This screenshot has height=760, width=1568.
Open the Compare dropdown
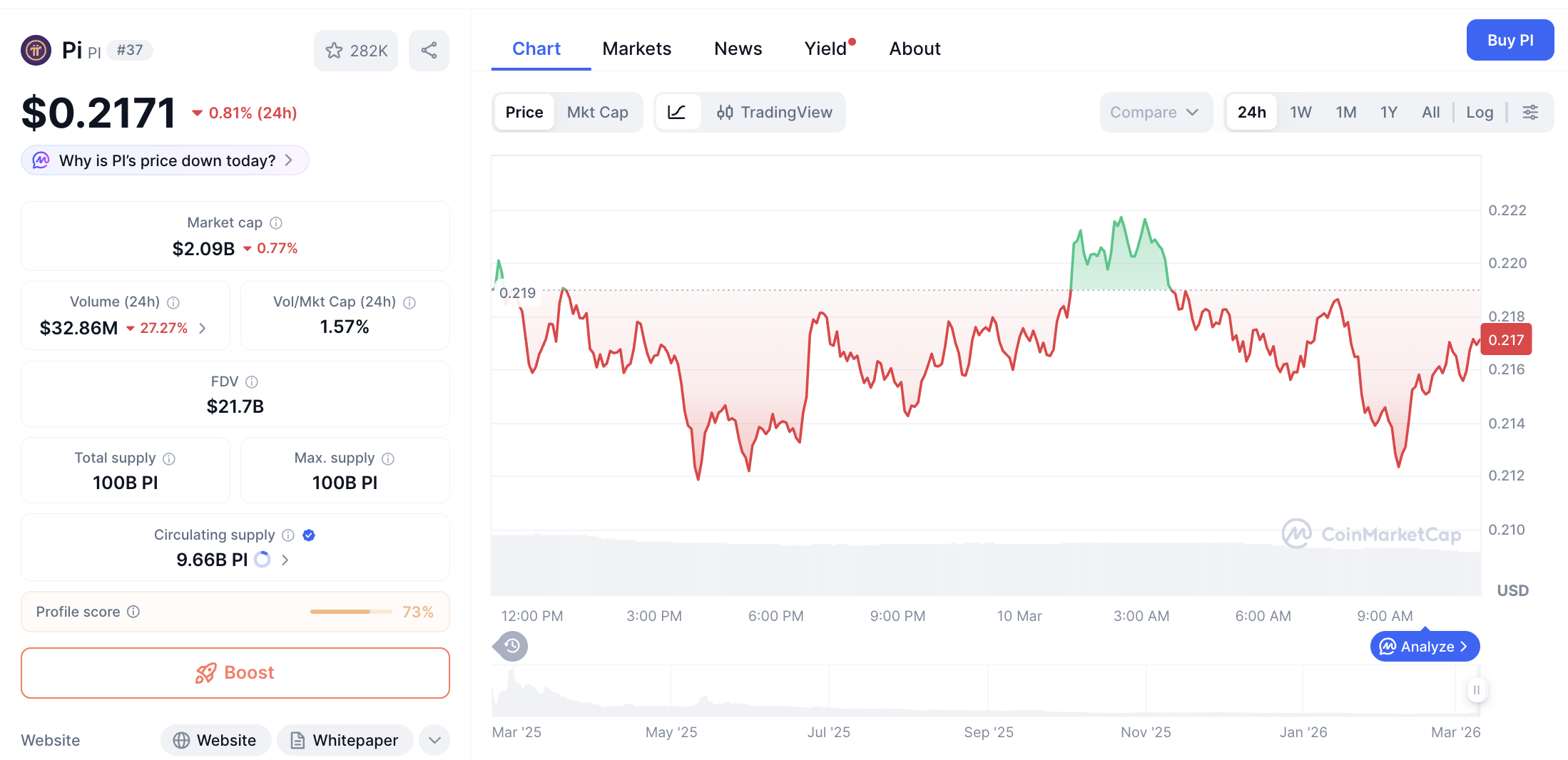click(x=1155, y=112)
